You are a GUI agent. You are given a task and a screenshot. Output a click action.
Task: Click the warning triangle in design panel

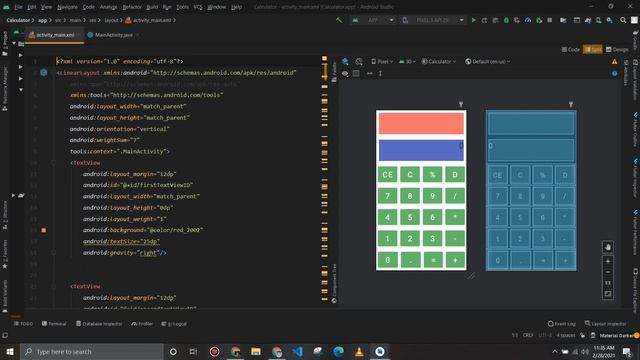[x=614, y=62]
